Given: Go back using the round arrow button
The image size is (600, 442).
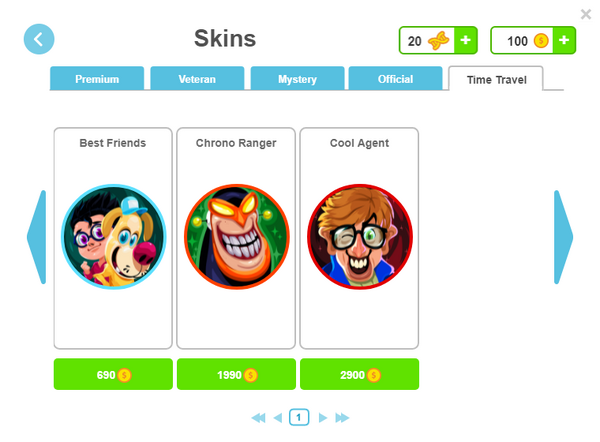Looking at the screenshot, I should click(39, 39).
